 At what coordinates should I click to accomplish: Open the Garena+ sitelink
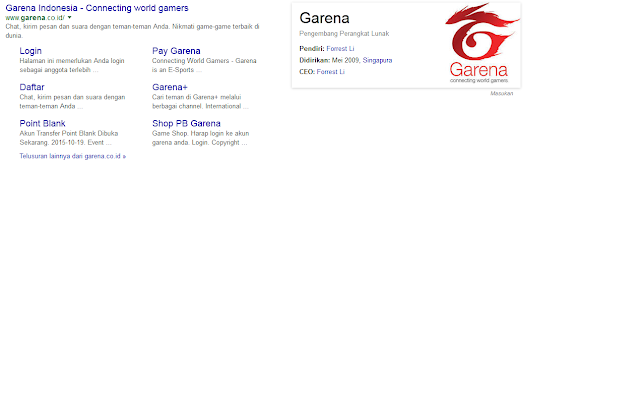[170, 87]
